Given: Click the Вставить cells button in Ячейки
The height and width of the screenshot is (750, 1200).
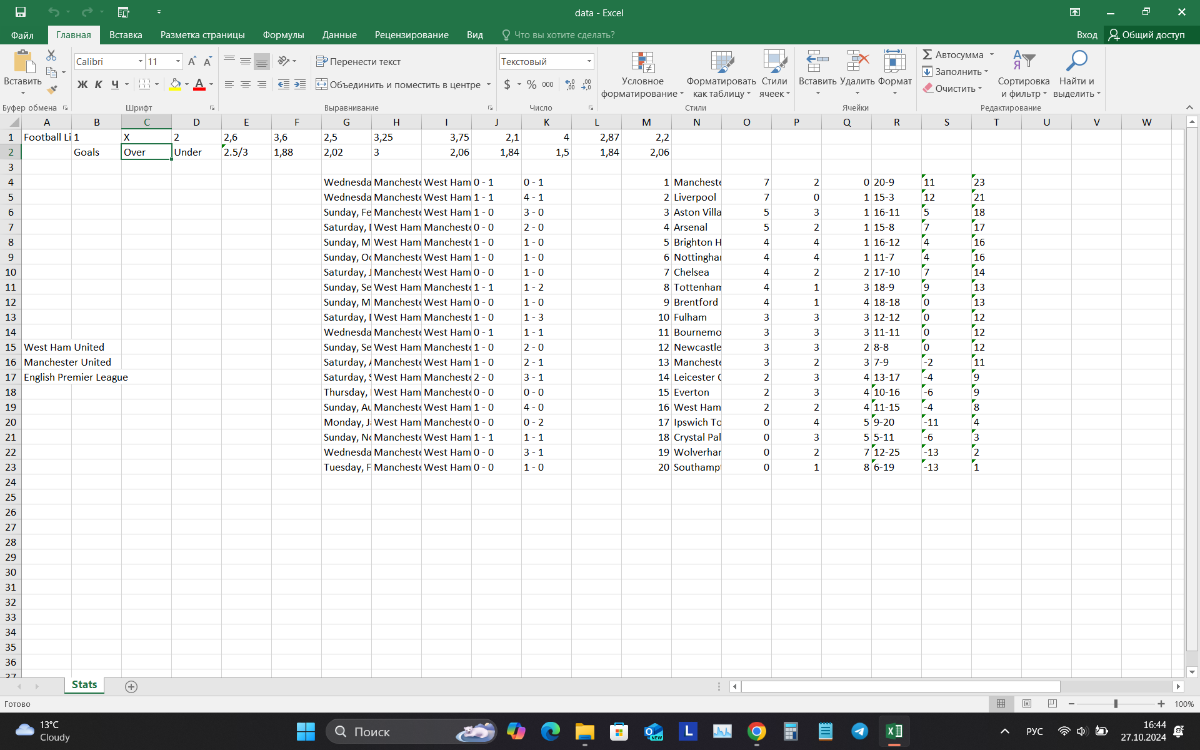Looking at the screenshot, I should 817,74.
